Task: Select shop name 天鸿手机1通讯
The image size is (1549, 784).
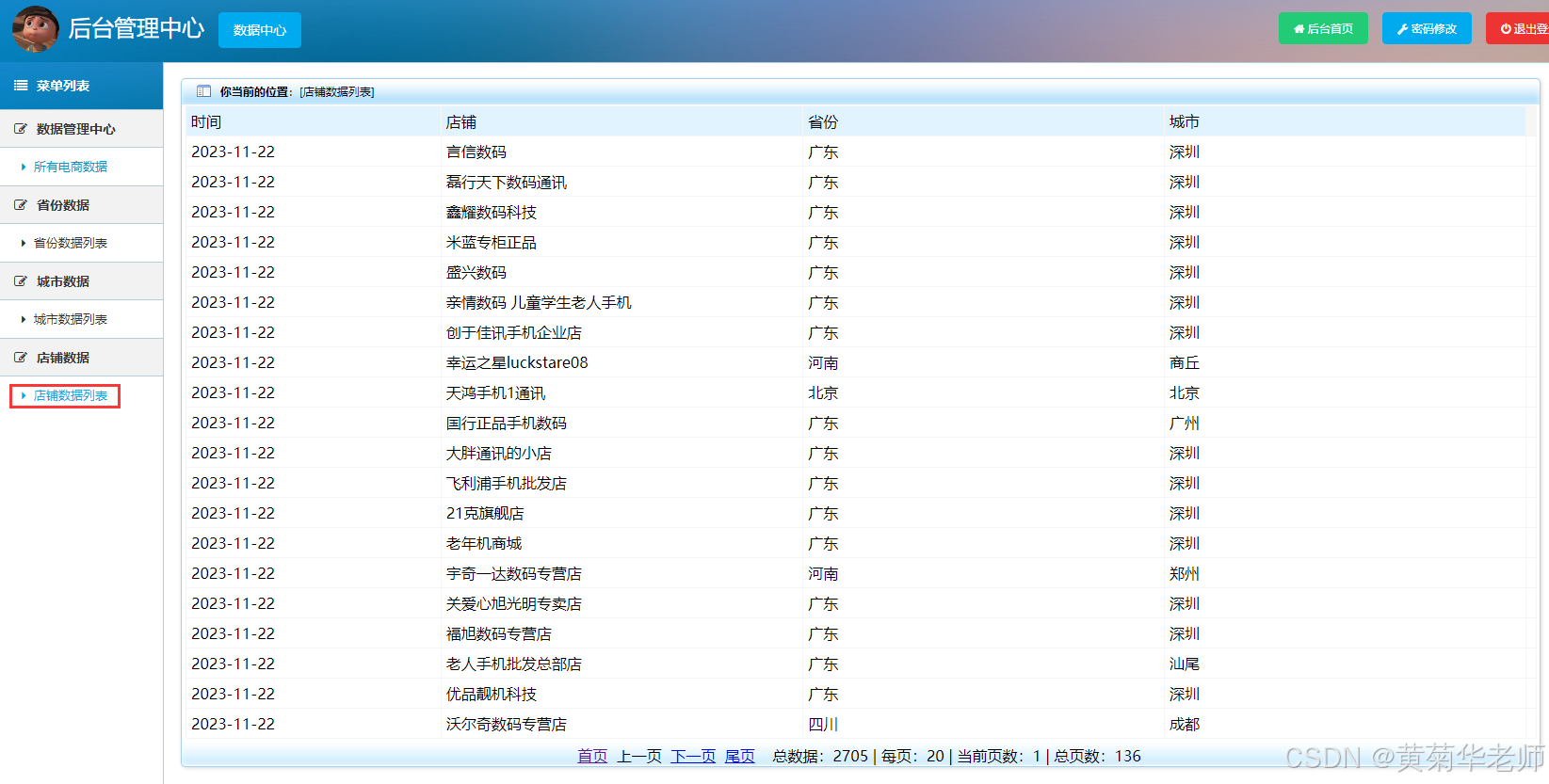Action: [x=496, y=392]
